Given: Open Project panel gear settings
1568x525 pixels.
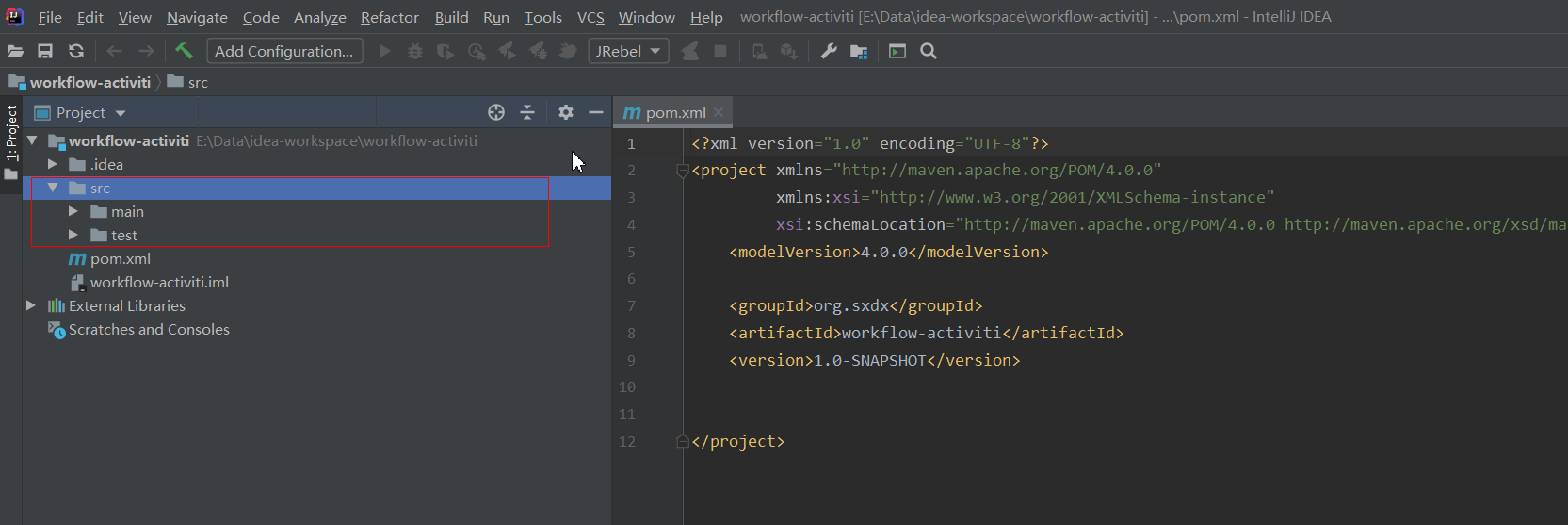Looking at the screenshot, I should [x=565, y=112].
